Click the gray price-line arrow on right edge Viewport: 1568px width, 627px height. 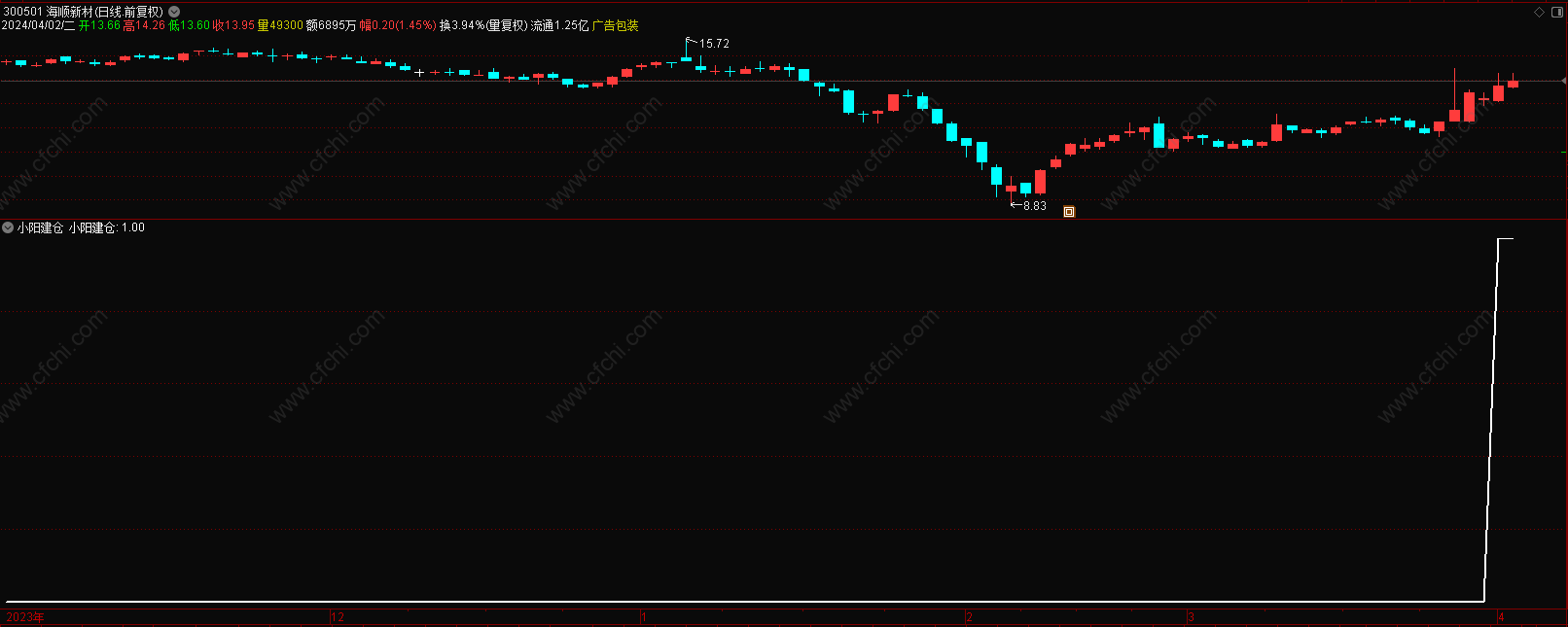coord(1563,81)
